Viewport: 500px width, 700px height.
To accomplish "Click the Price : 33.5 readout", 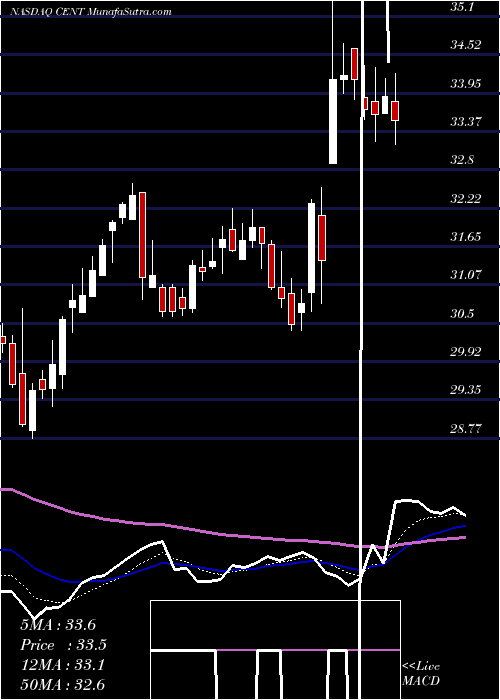I will click(64, 645).
